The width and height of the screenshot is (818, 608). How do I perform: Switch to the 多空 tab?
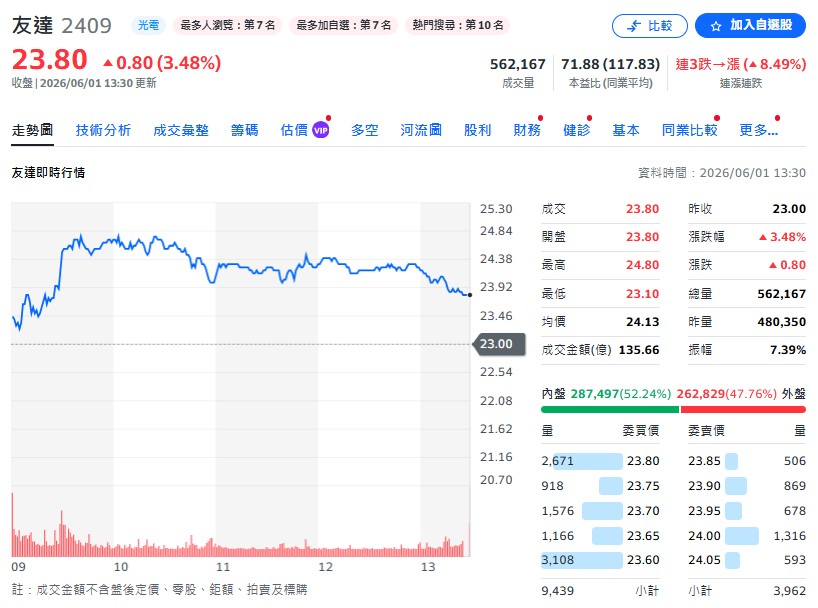point(365,130)
